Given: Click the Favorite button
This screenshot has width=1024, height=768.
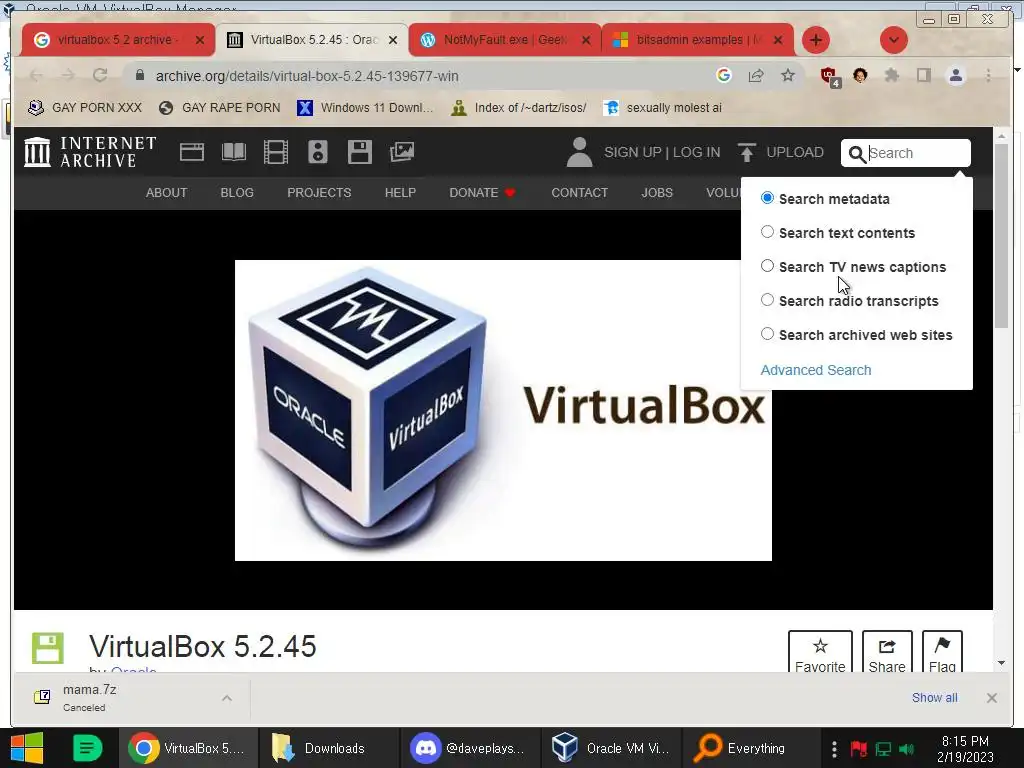Looking at the screenshot, I should (820, 652).
